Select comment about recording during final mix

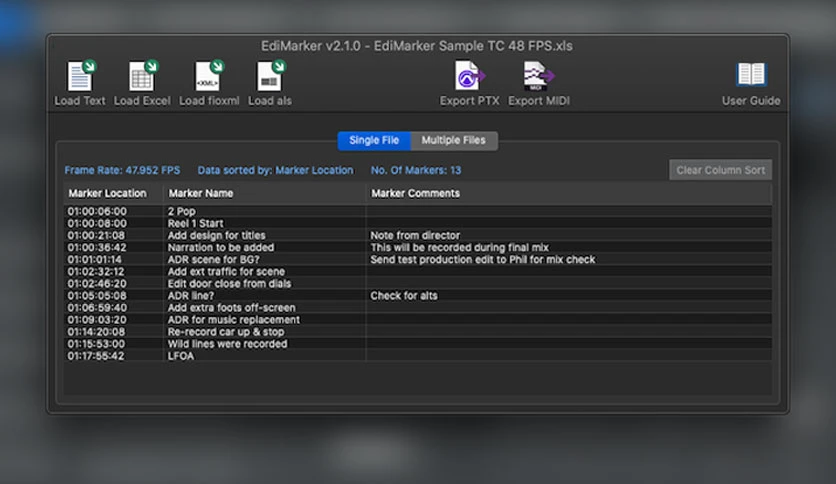coord(460,247)
